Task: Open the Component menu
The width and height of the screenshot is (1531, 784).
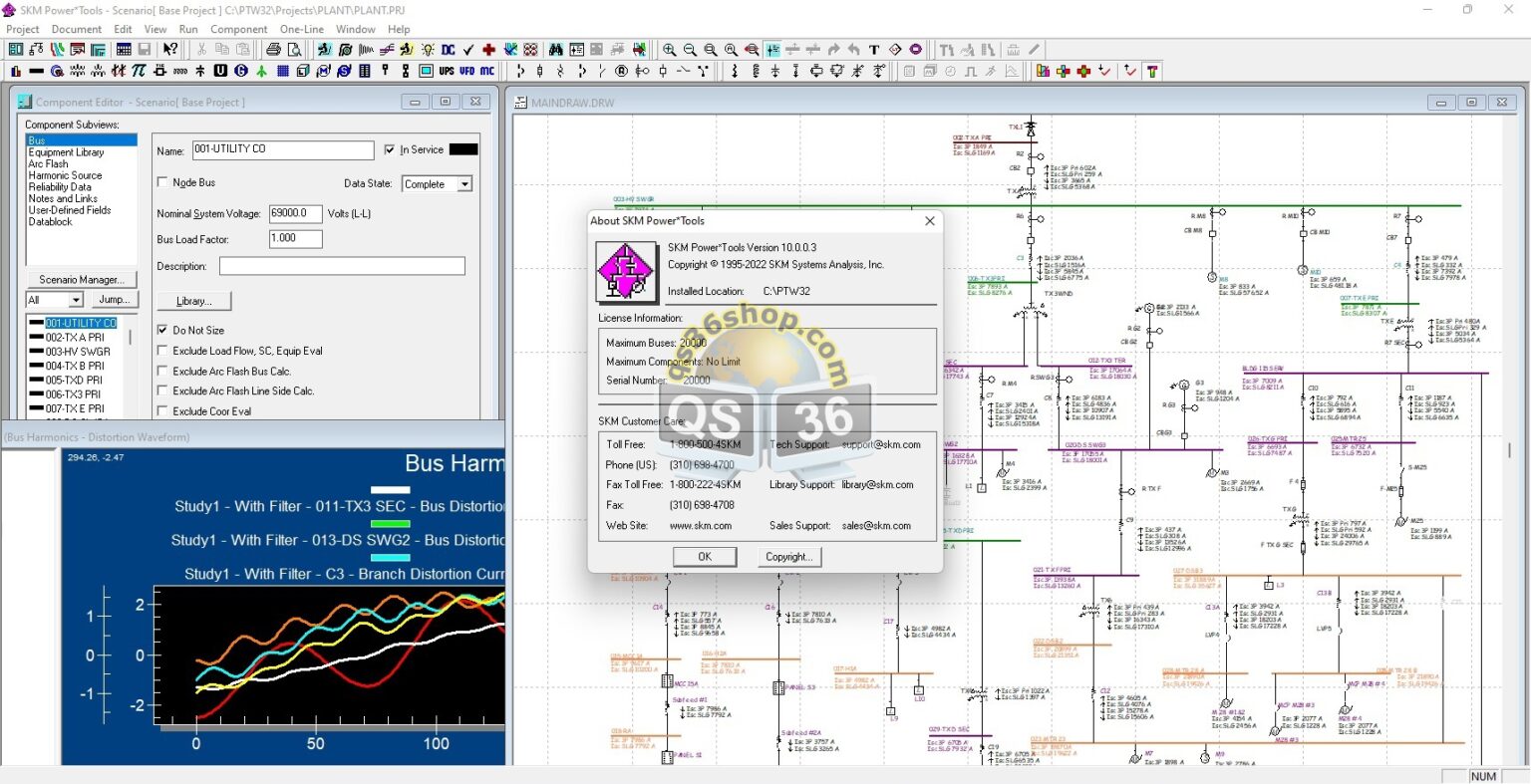Action: (238, 29)
